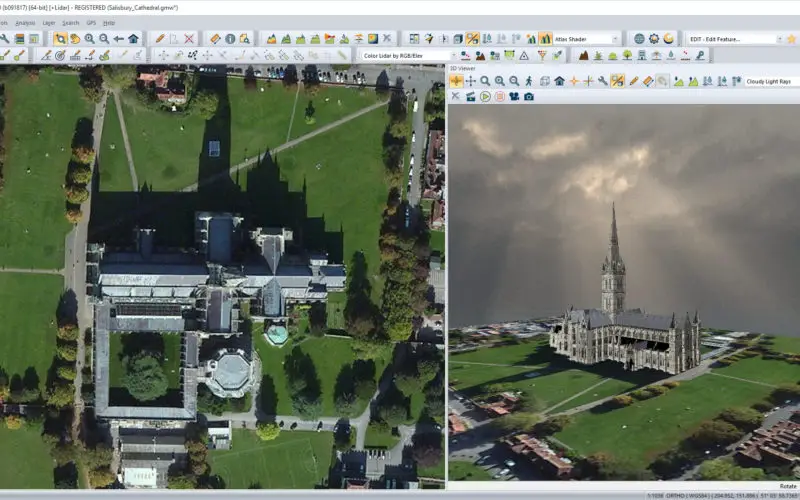Click the round fountain on 2D map
Image resolution: width=800 pixels, height=500 pixels.
click(277, 335)
